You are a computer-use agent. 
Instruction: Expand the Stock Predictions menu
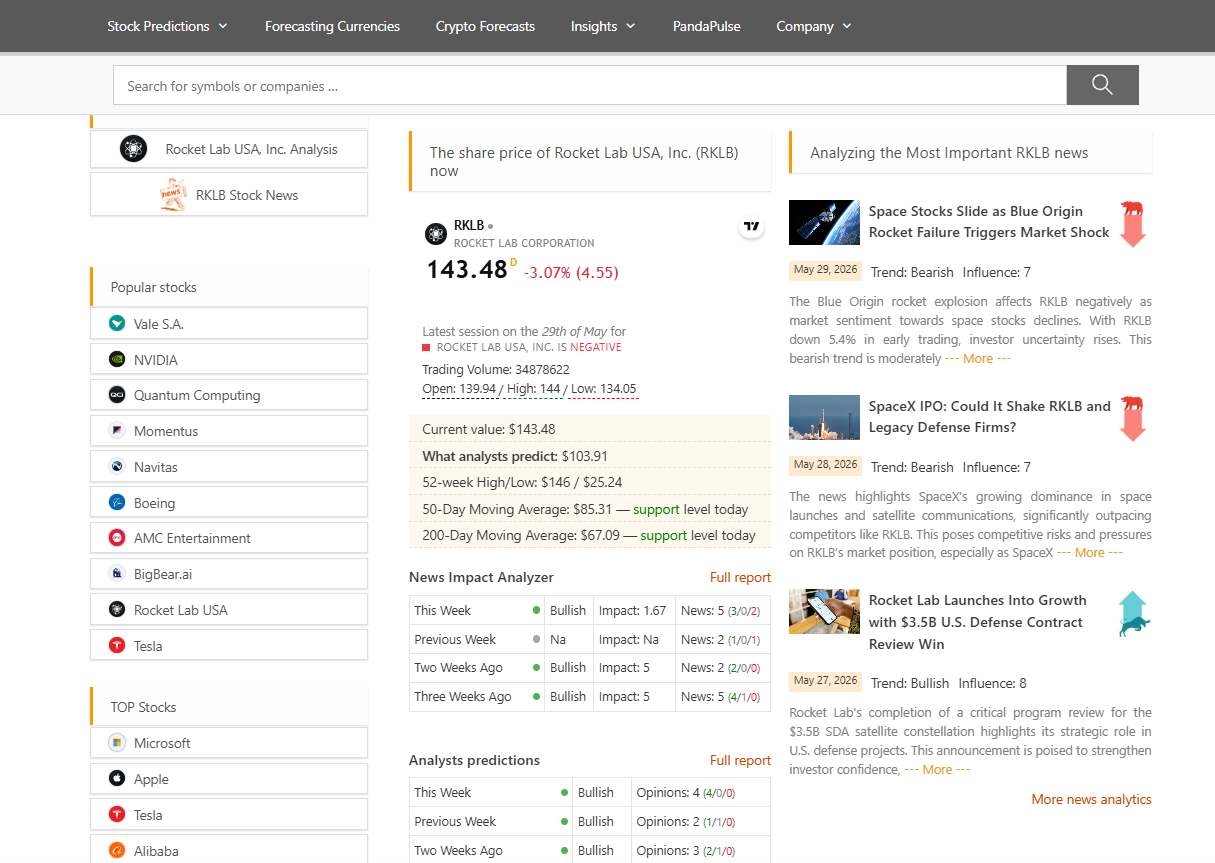click(167, 26)
